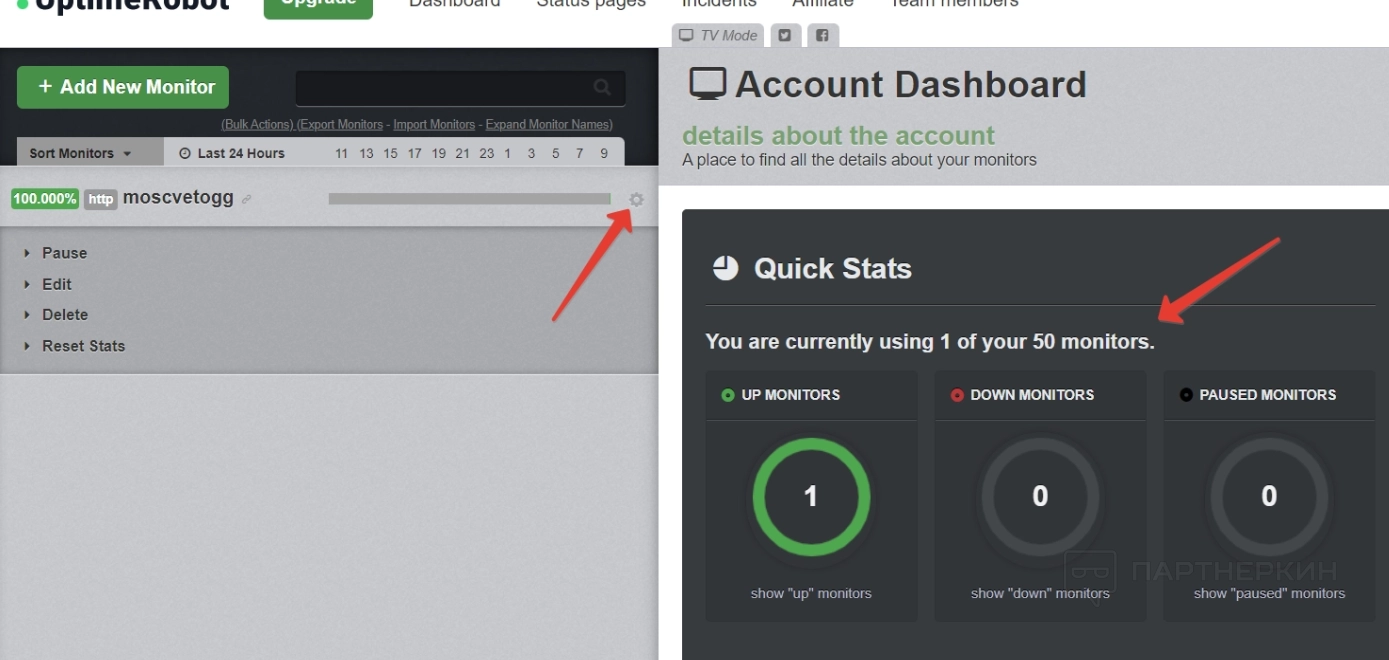
Task: Select the moscvetogg monitor name
Action: pyautogui.click(x=178, y=198)
